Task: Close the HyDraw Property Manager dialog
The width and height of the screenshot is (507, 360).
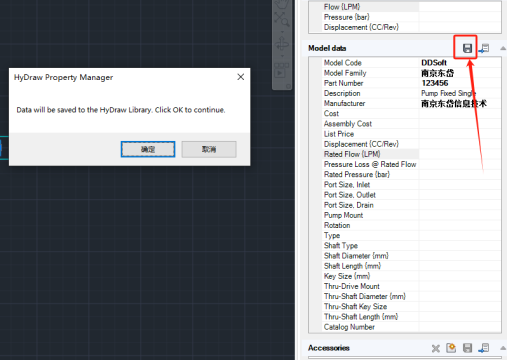Action: click(x=241, y=77)
